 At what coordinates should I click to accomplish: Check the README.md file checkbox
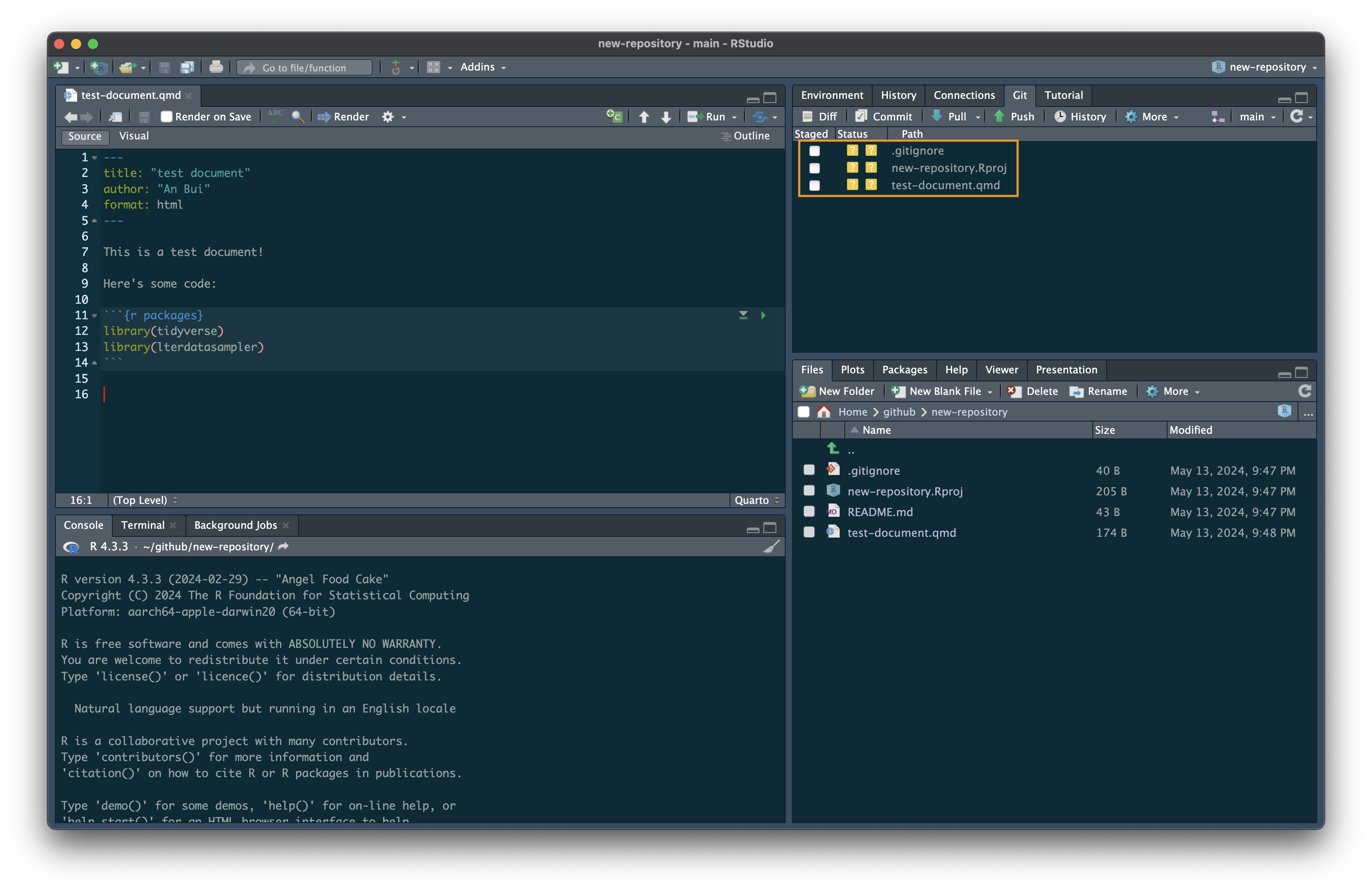tap(809, 512)
